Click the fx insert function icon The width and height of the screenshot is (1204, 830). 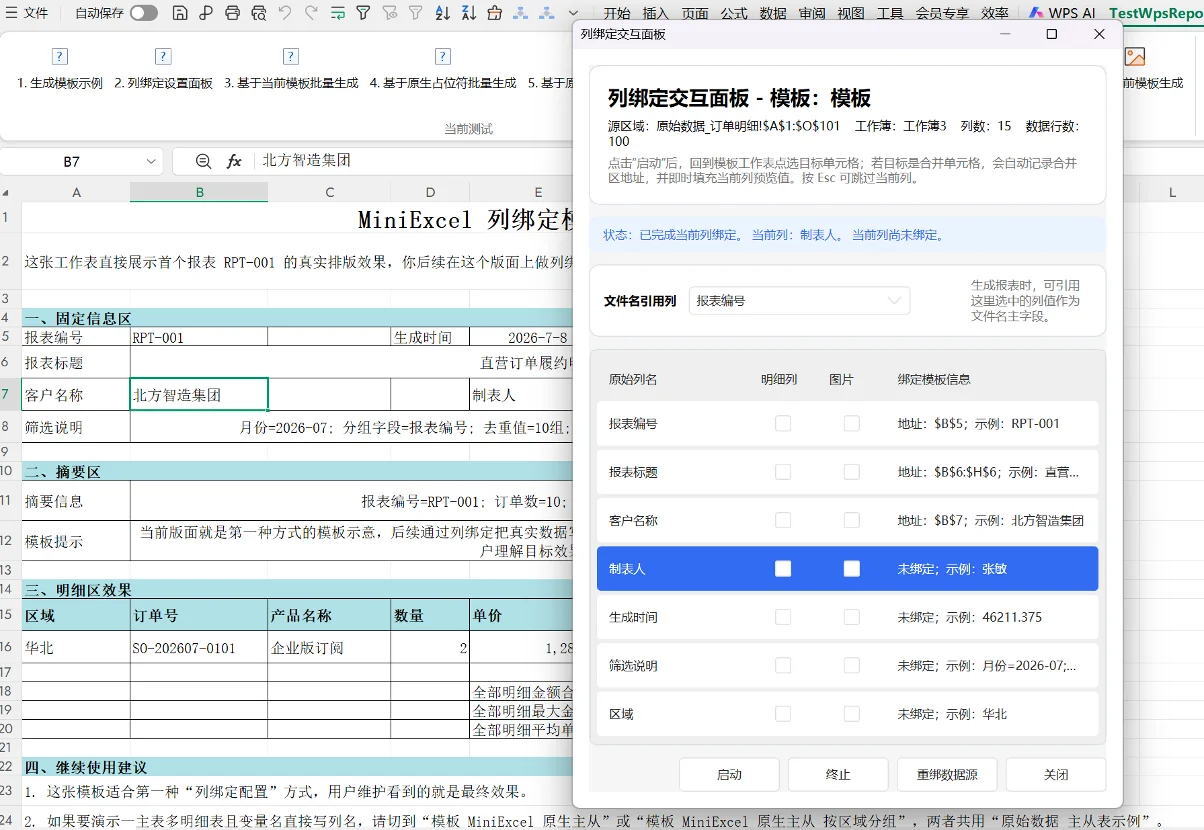coord(234,161)
